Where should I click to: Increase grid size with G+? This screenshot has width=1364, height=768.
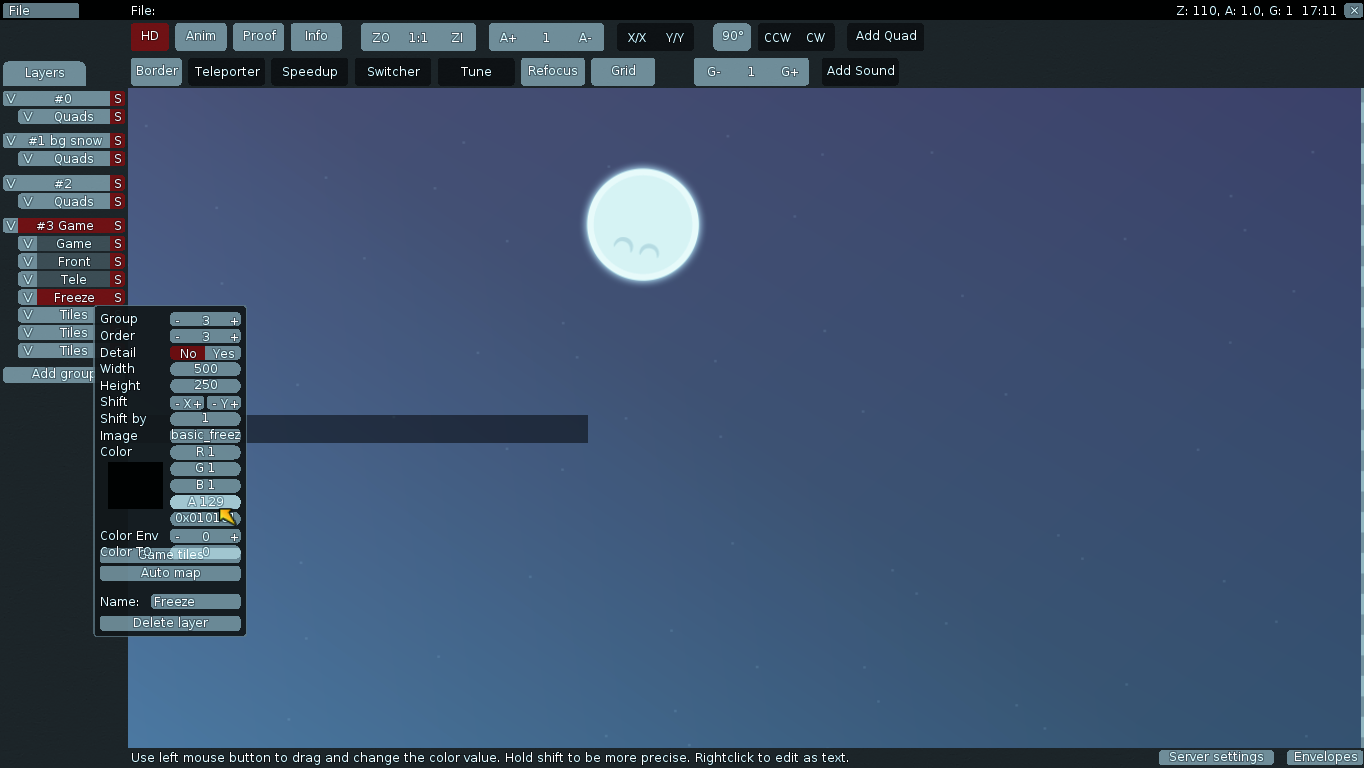[x=790, y=72]
